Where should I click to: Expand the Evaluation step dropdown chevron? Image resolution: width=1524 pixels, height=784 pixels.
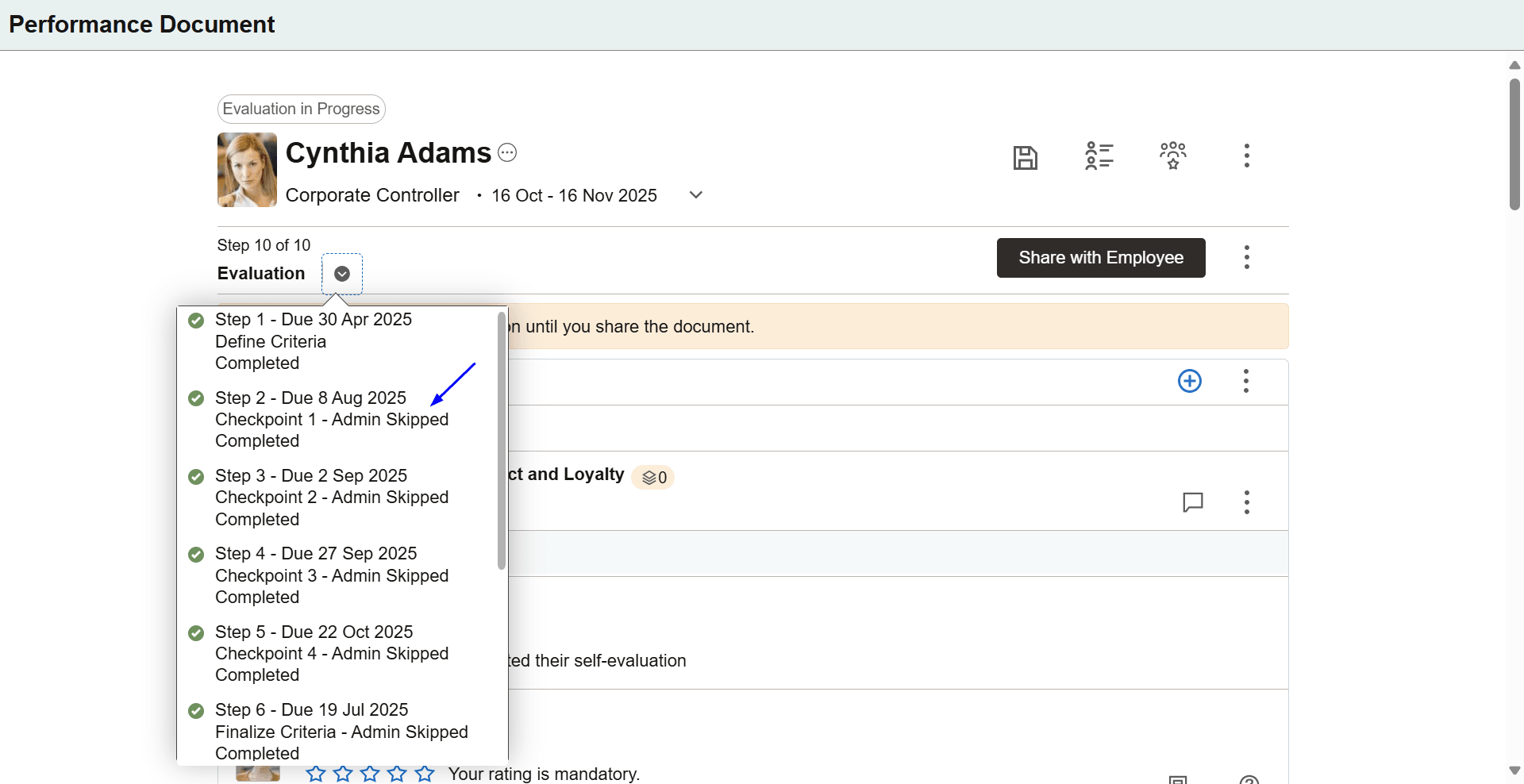click(x=341, y=273)
